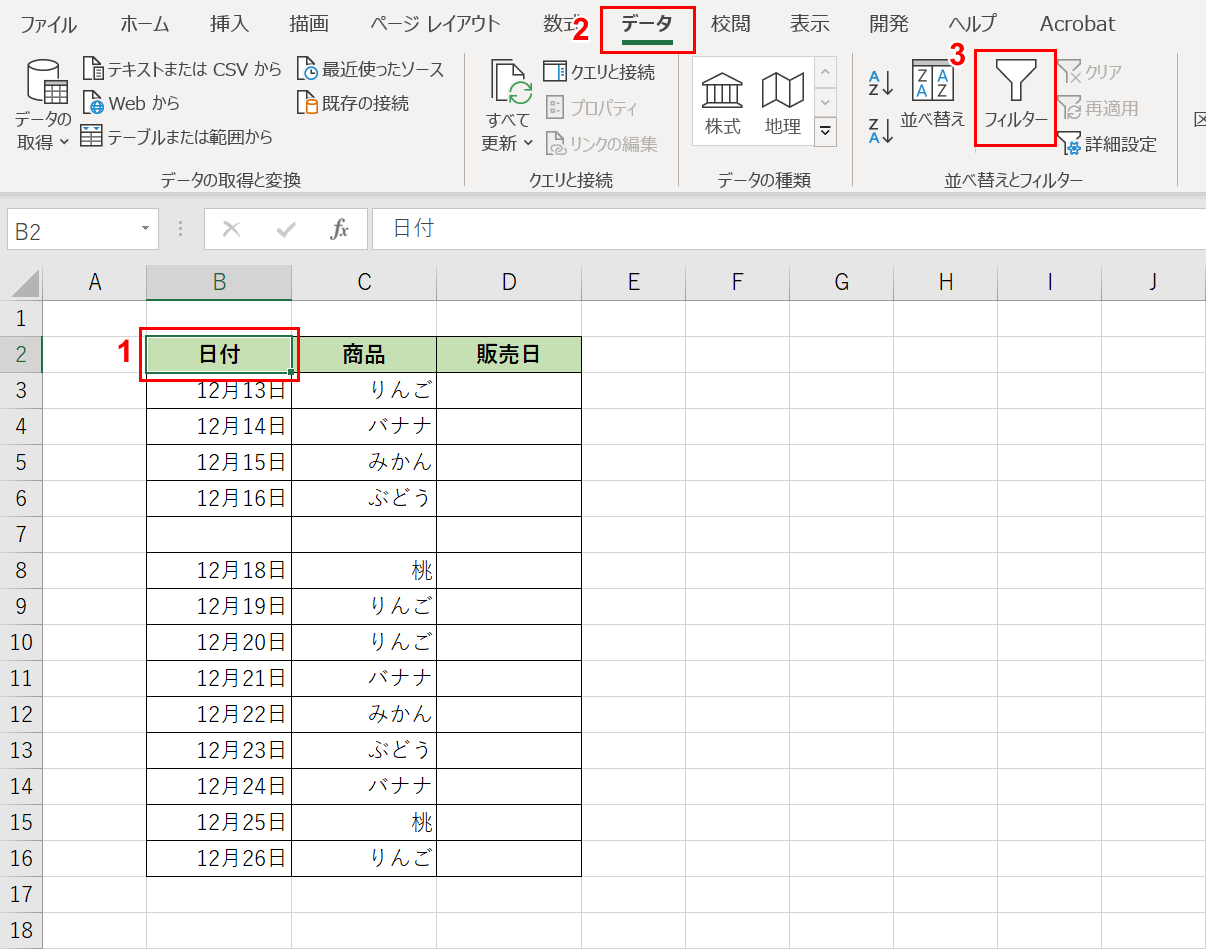1206x949 pixels.
Task: Click Queries and Connections (クエリと接続) button
Action: 599,71
